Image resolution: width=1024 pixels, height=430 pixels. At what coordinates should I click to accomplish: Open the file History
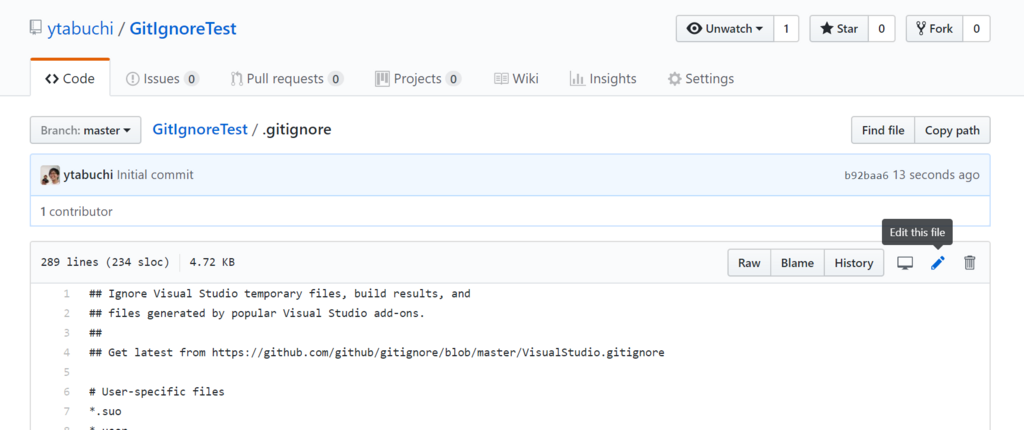pos(854,263)
